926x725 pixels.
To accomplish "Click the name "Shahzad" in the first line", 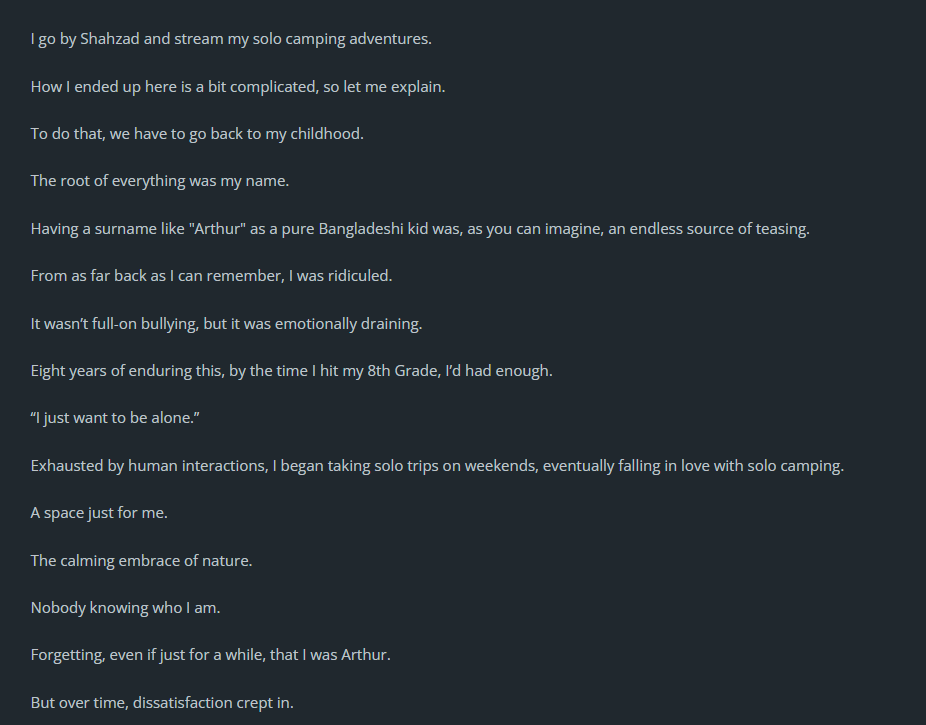I will coord(110,39).
